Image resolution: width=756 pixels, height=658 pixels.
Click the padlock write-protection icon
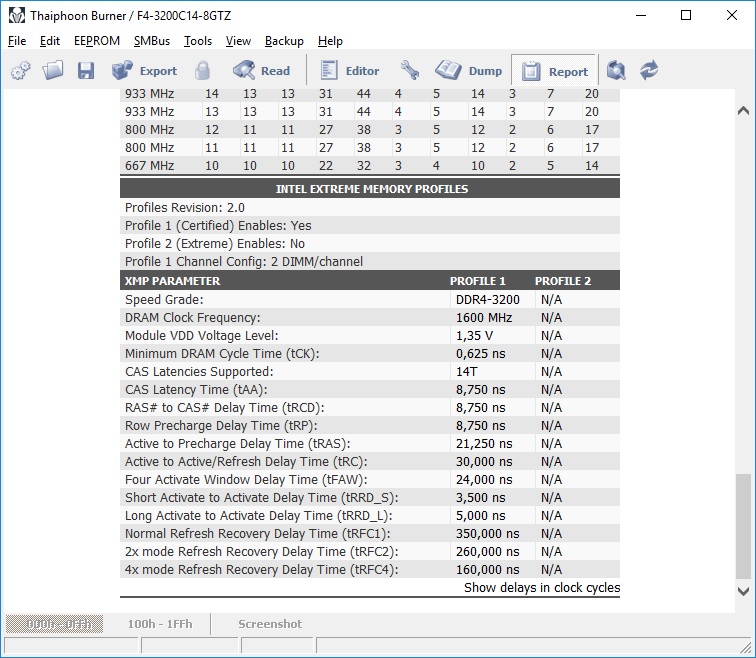coord(202,71)
